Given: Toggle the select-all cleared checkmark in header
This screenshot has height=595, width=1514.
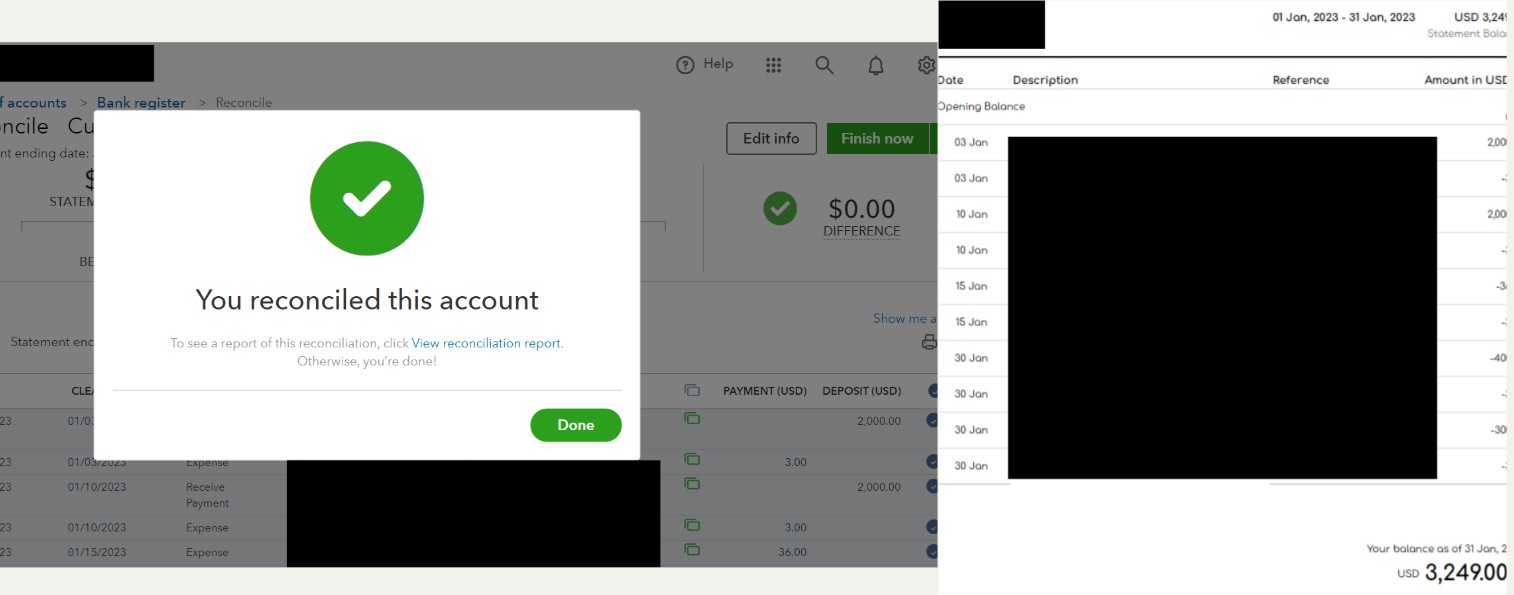Looking at the screenshot, I should [933, 391].
